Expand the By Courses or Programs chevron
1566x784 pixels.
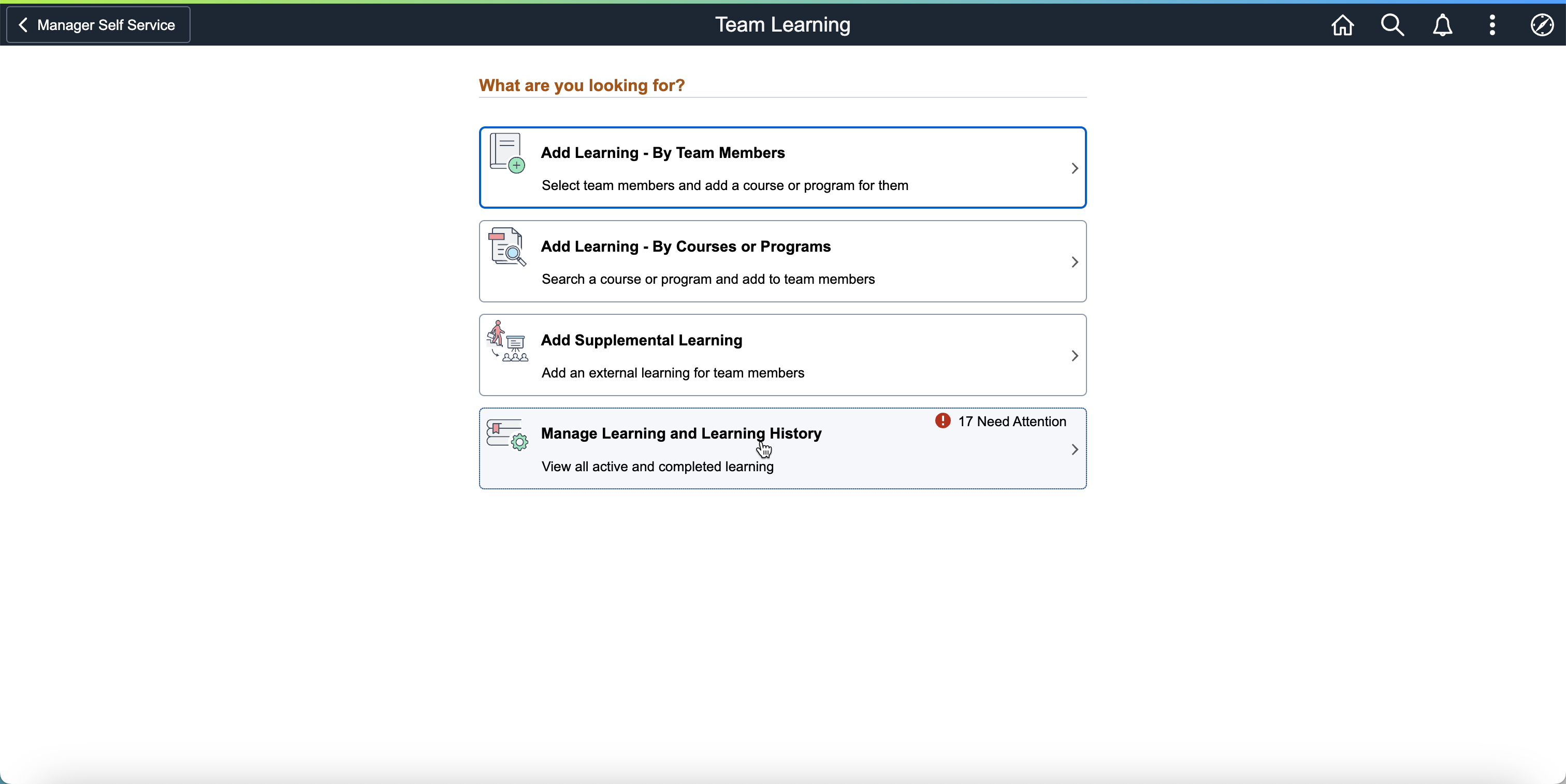tap(1074, 262)
